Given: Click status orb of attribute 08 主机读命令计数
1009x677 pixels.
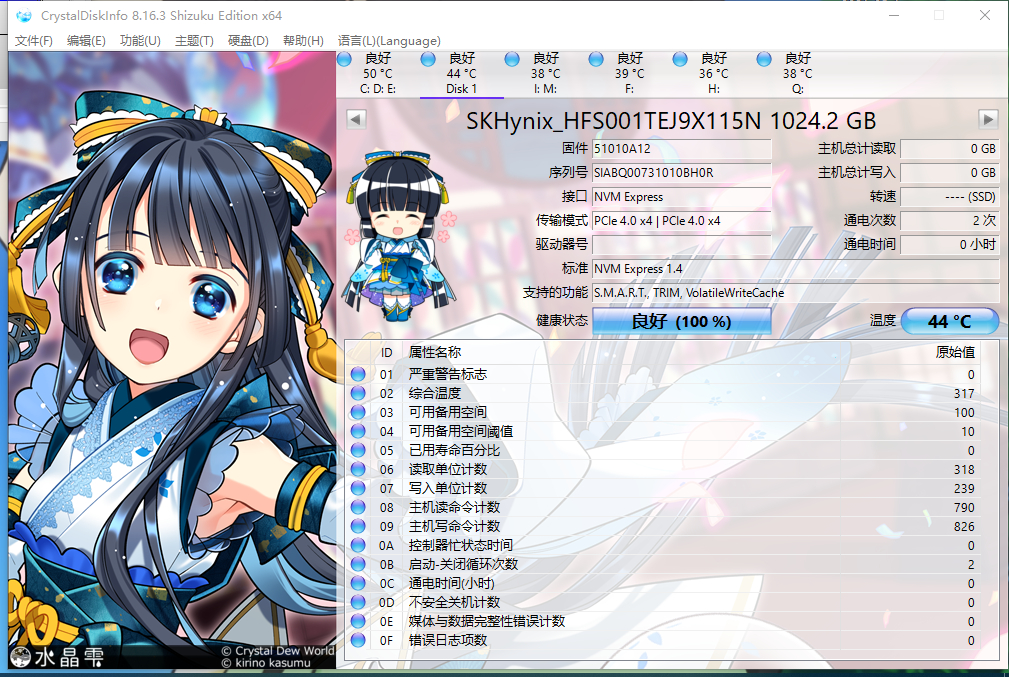Looking at the screenshot, I should coord(358,507).
